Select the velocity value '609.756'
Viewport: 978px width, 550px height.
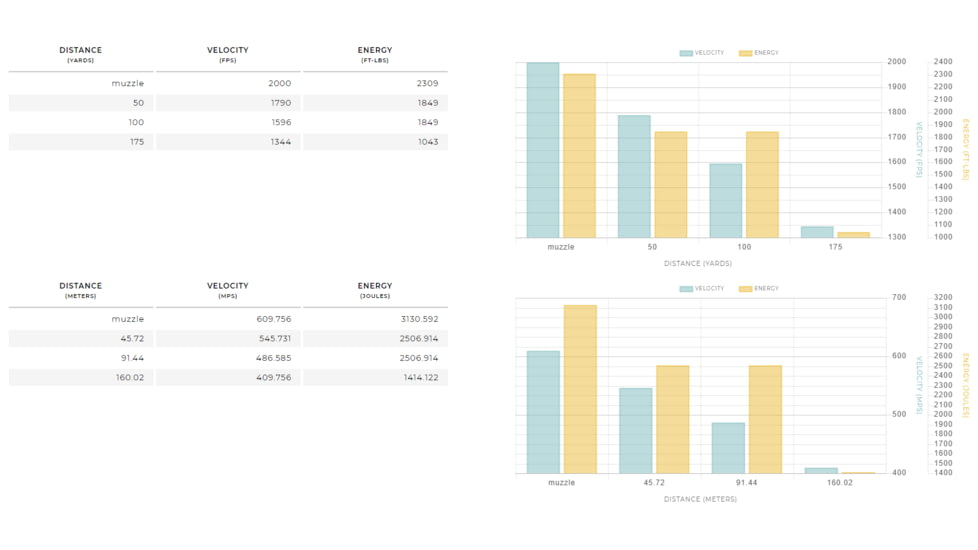pyautogui.click(x=274, y=319)
